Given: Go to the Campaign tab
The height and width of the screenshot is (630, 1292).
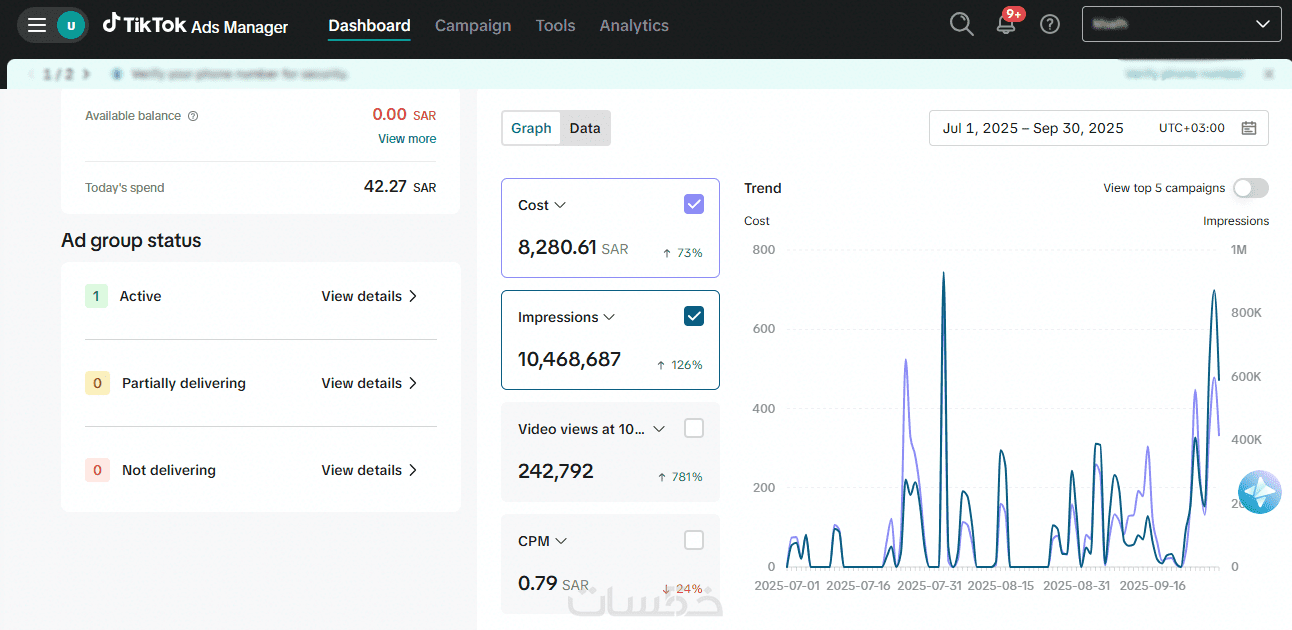Looking at the screenshot, I should pyautogui.click(x=473, y=26).
